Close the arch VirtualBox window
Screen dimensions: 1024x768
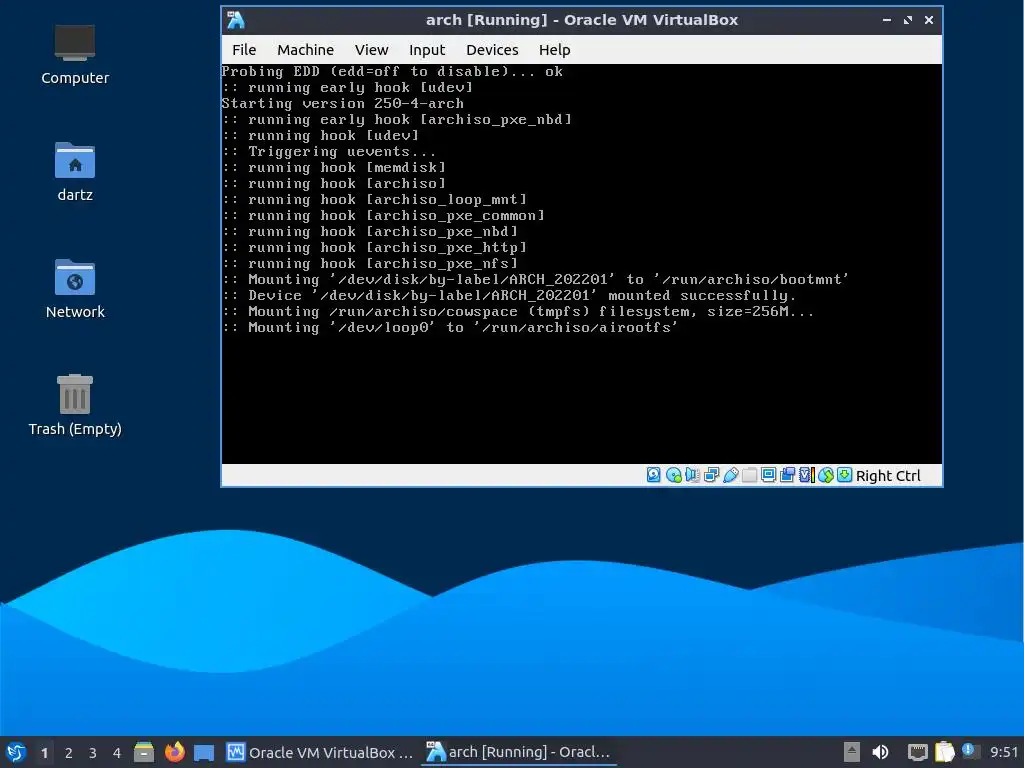929,20
